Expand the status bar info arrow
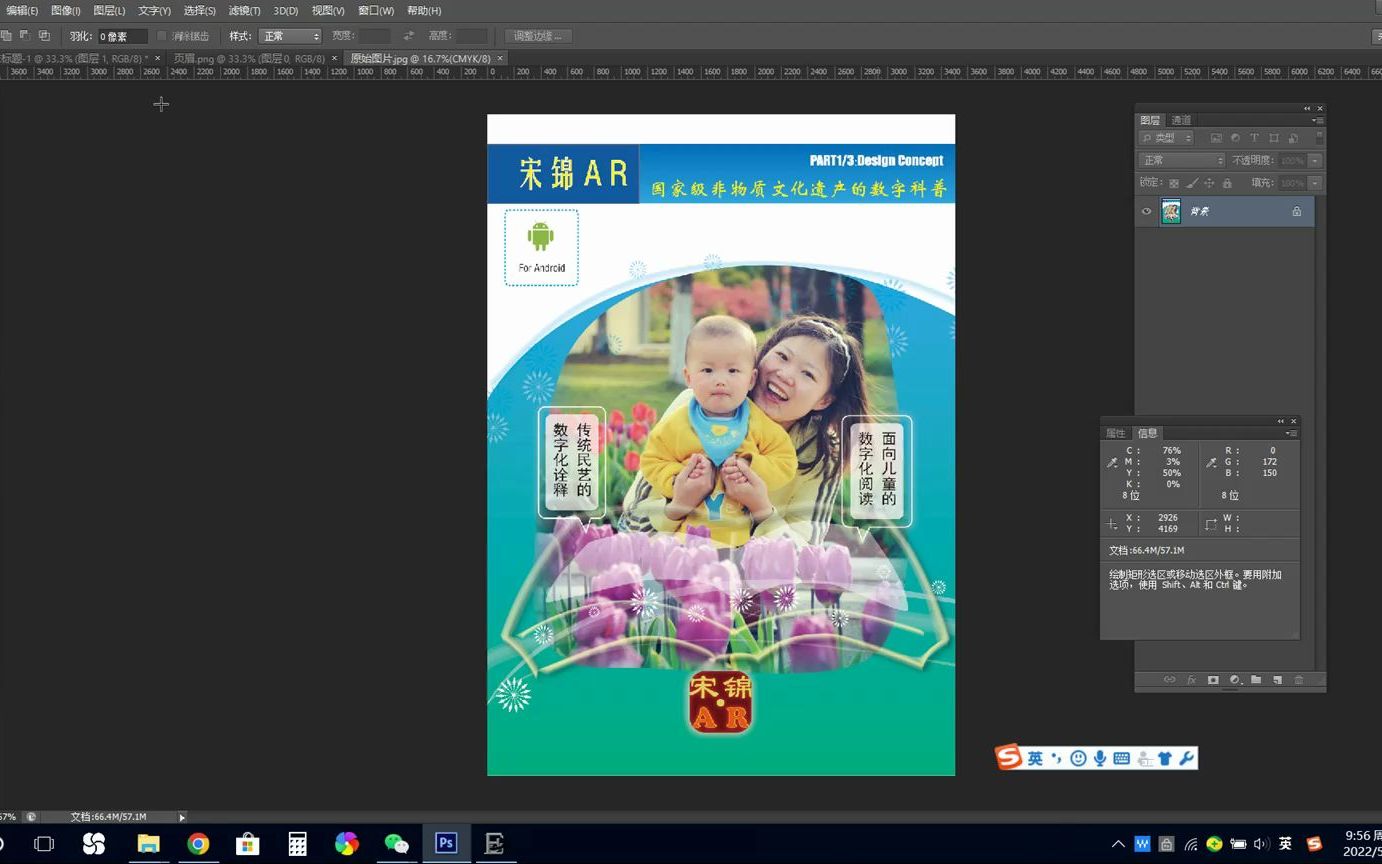This screenshot has width=1382, height=864. point(182,817)
